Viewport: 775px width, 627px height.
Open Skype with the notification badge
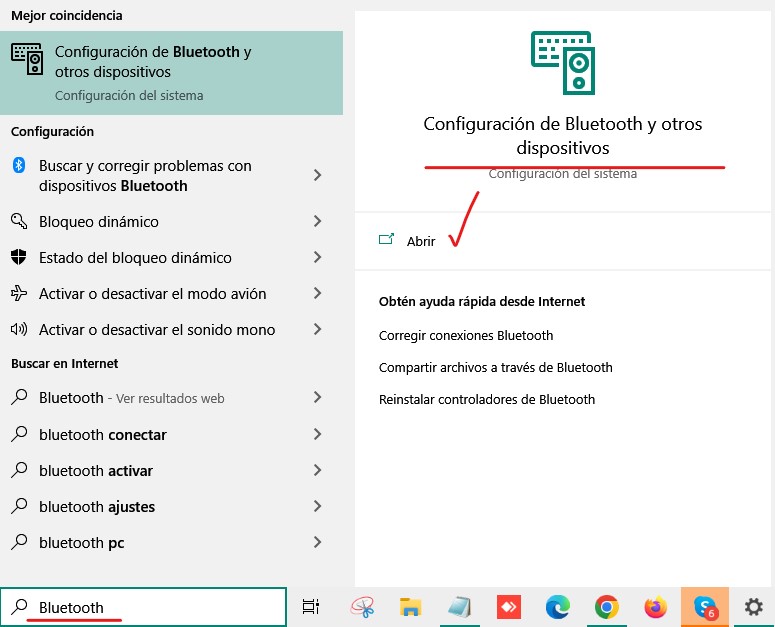pos(705,606)
